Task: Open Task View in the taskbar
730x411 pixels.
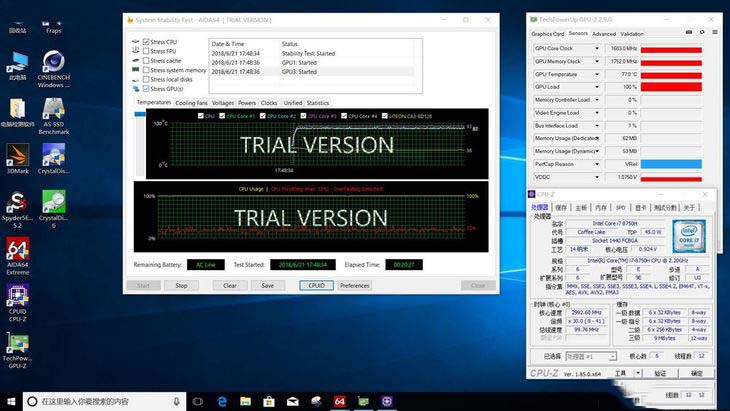Action: click(197, 401)
